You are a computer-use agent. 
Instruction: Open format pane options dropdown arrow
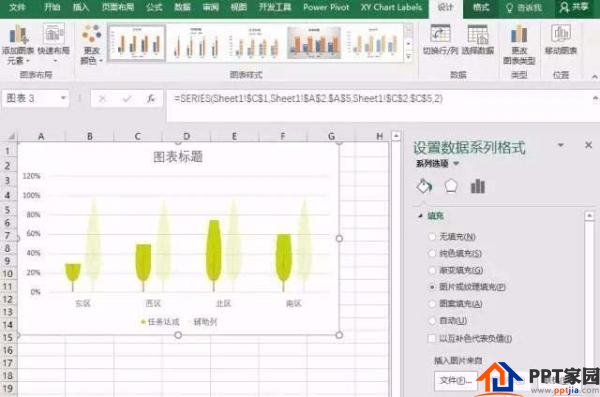click(x=561, y=145)
